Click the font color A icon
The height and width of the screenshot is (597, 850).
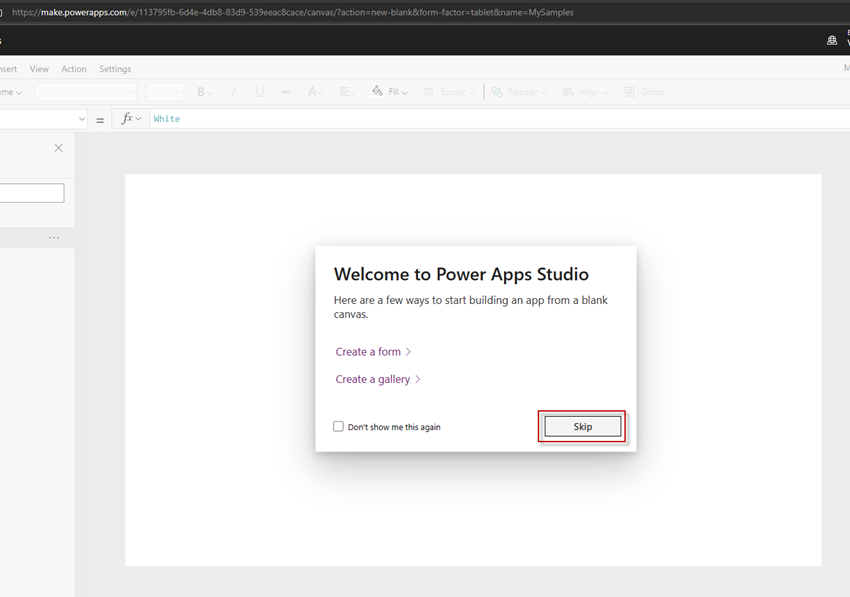coord(312,91)
